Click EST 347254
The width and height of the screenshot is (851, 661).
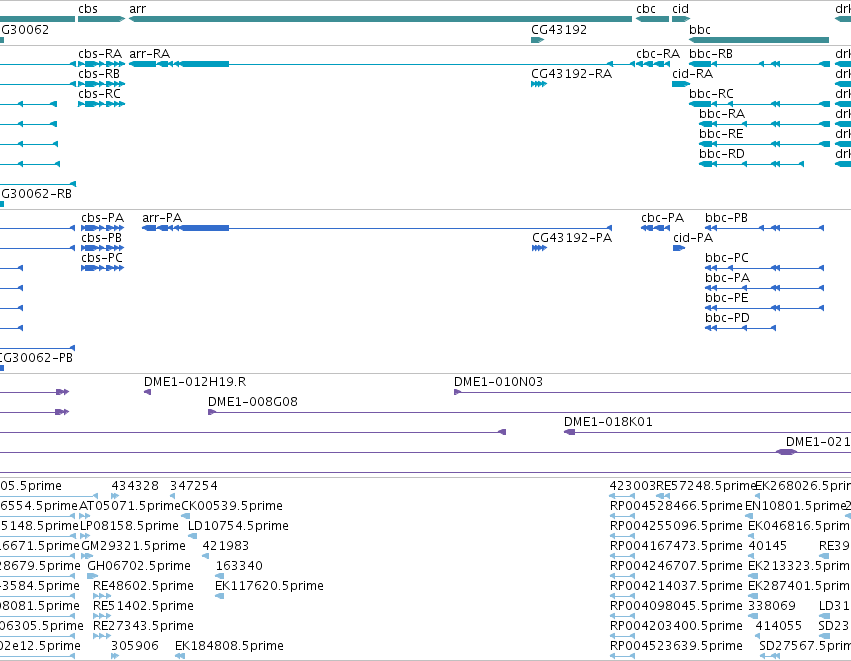(194, 486)
